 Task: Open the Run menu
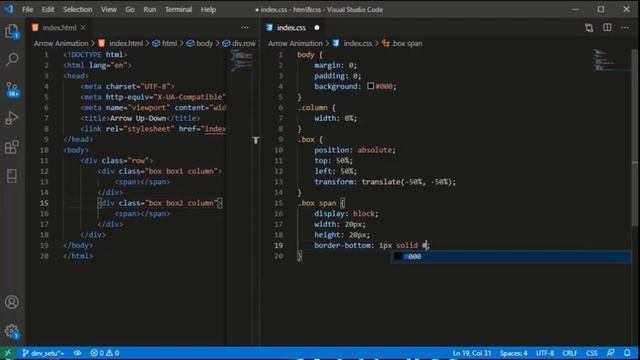150,9
